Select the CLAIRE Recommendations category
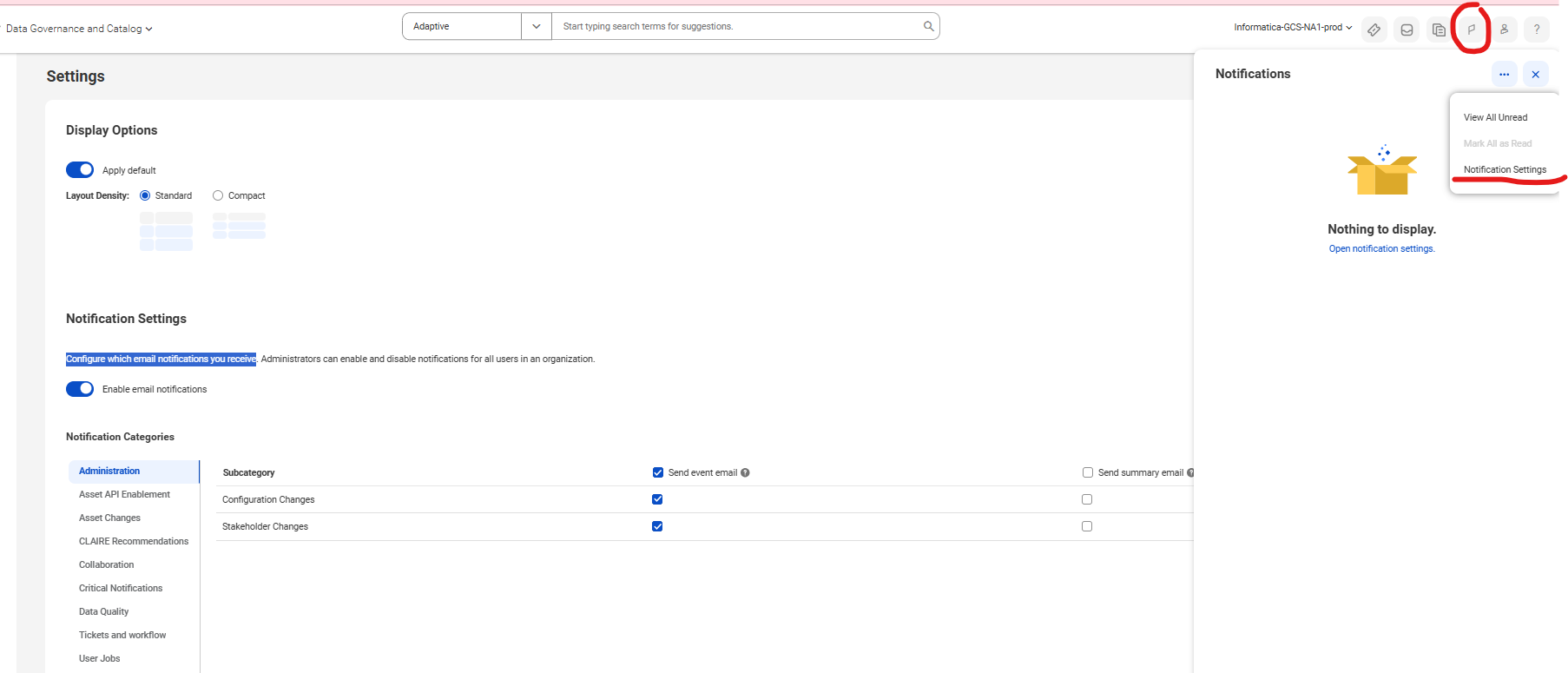 (134, 542)
